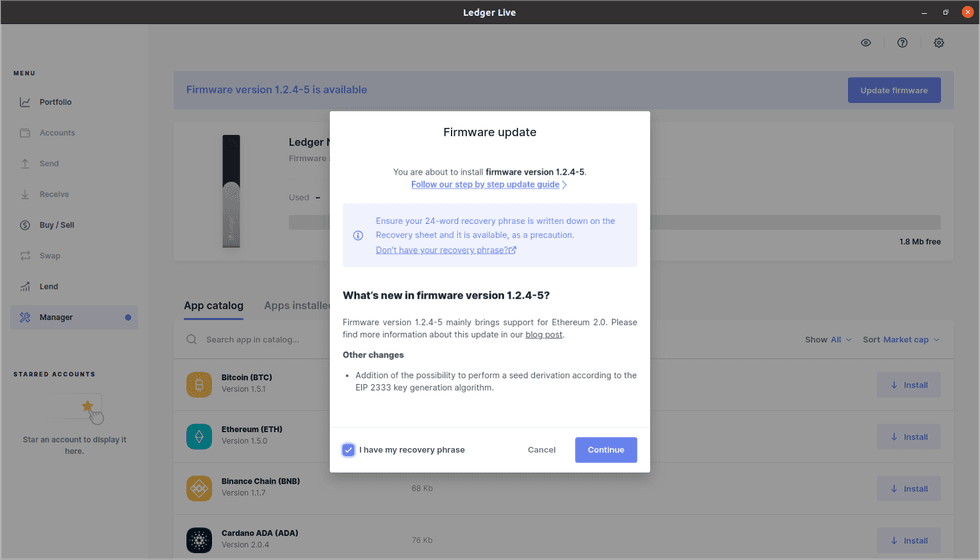Follow the step by step update guide link
The width and height of the screenshot is (980, 560).
[489, 184]
